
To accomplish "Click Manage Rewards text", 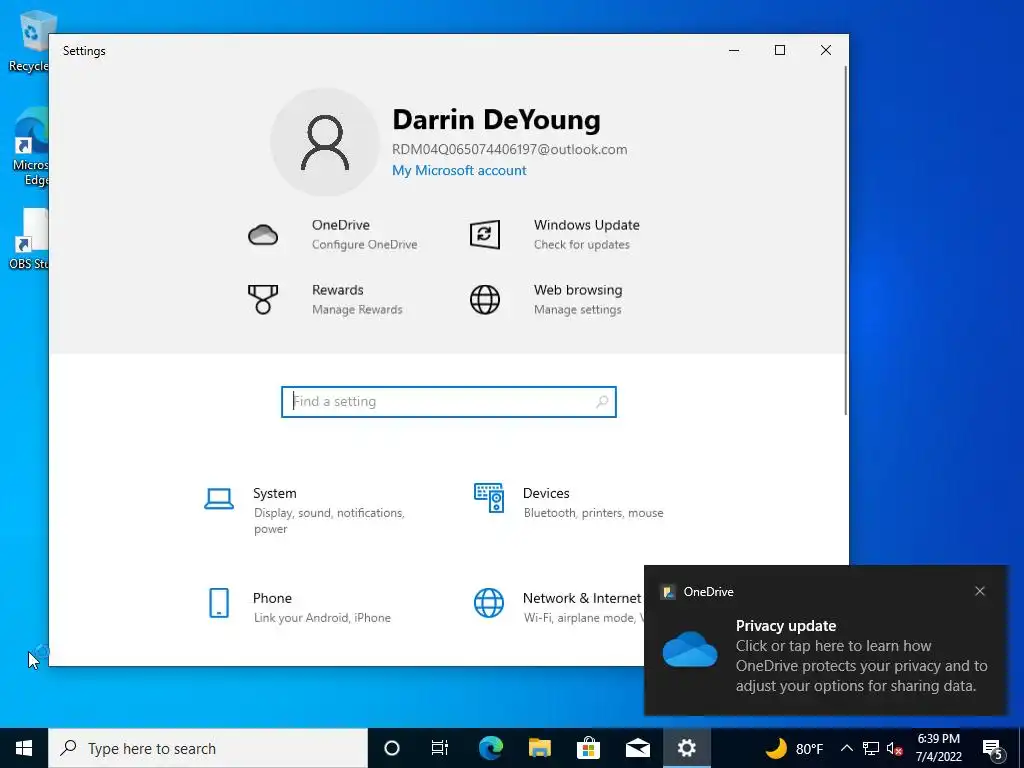I will point(357,310).
